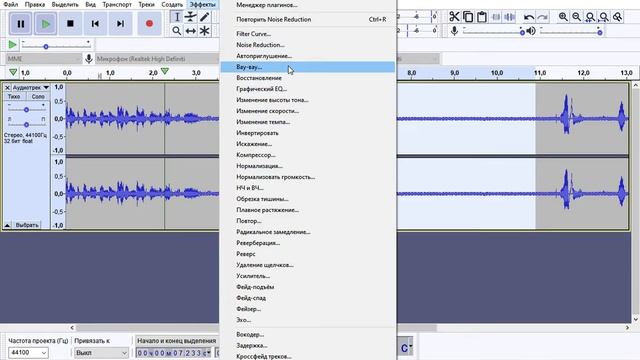Open the Микрофон recording device dropdown

point(157,59)
